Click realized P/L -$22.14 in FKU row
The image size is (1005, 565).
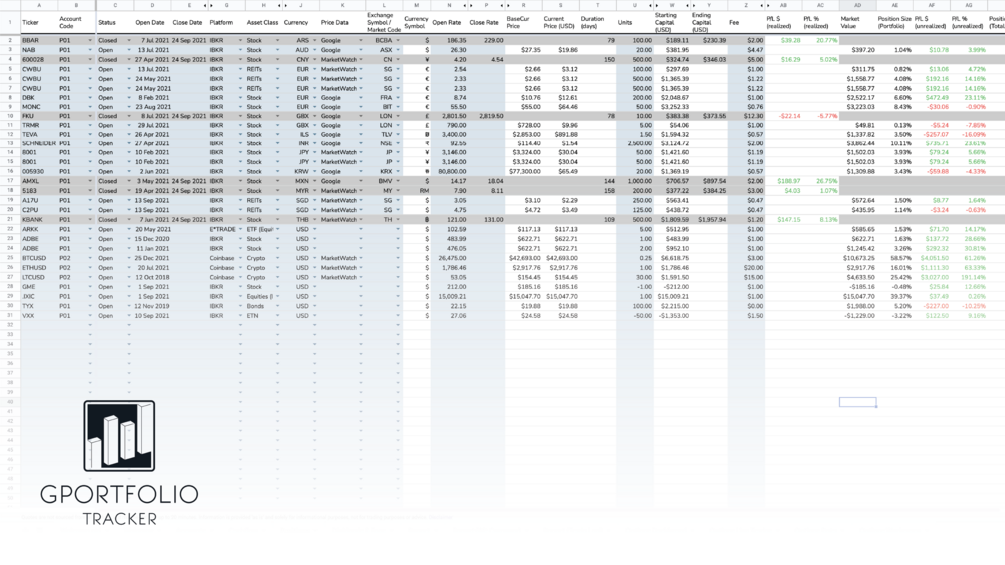(x=783, y=117)
